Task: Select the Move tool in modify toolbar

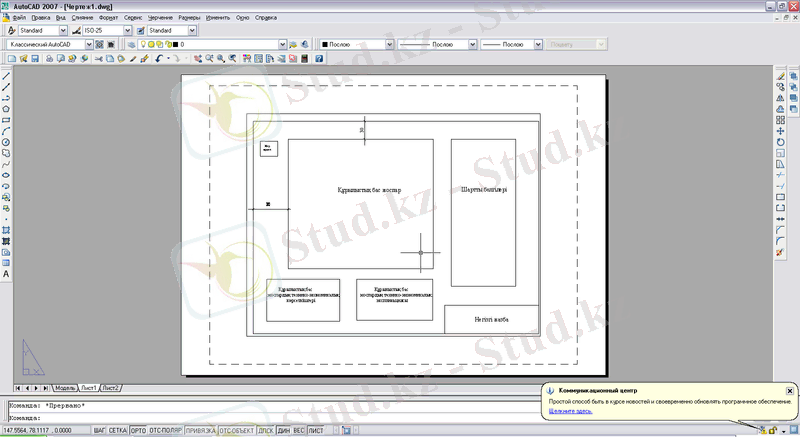Action: 780,131
